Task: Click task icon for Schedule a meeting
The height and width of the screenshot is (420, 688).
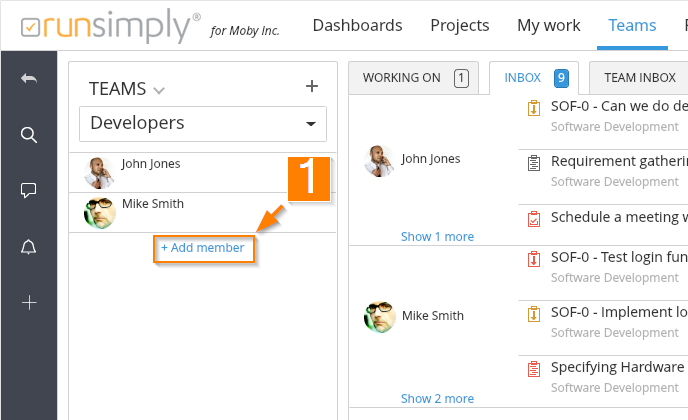Action: (x=533, y=217)
